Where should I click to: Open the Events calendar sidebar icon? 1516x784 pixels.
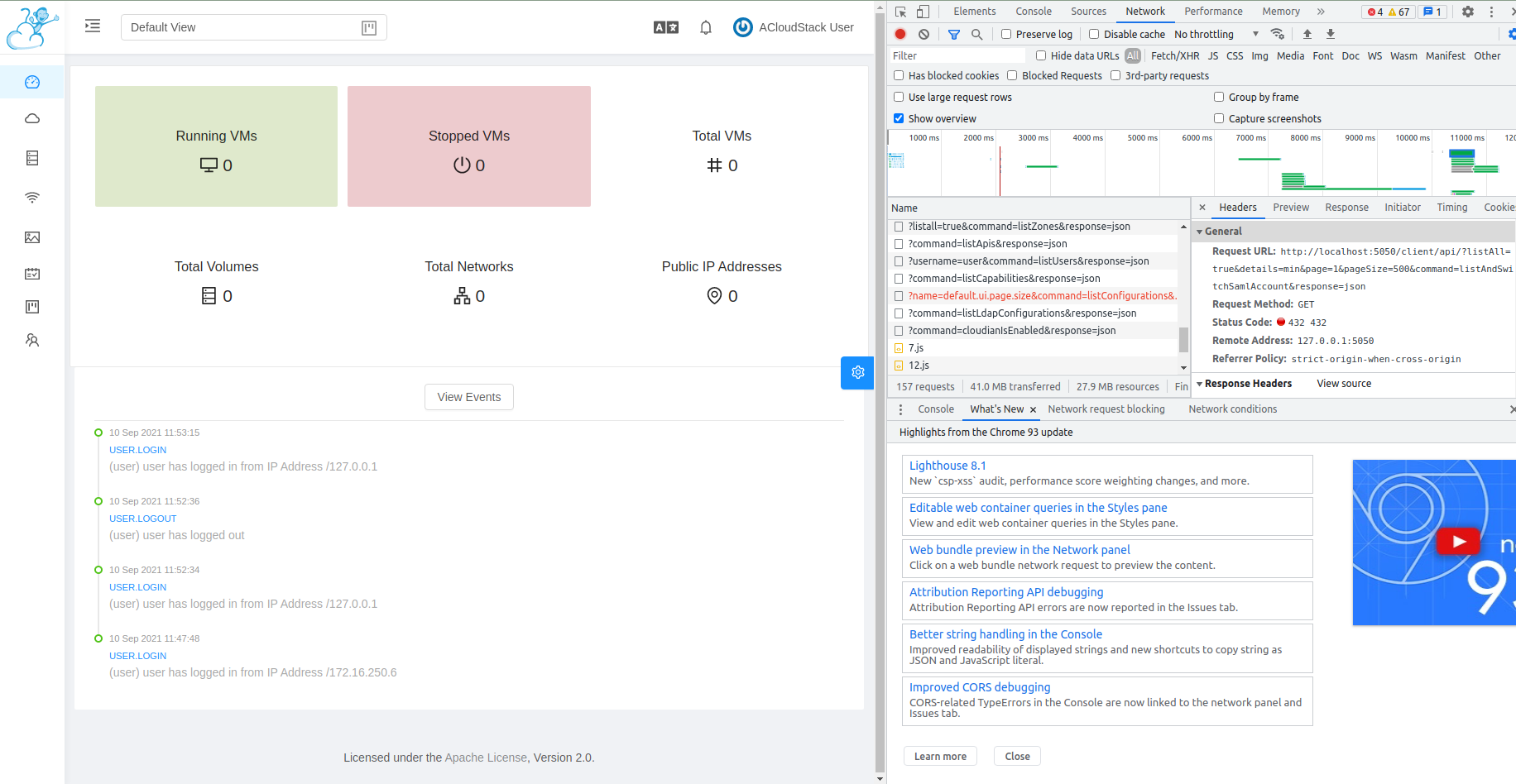(x=32, y=274)
